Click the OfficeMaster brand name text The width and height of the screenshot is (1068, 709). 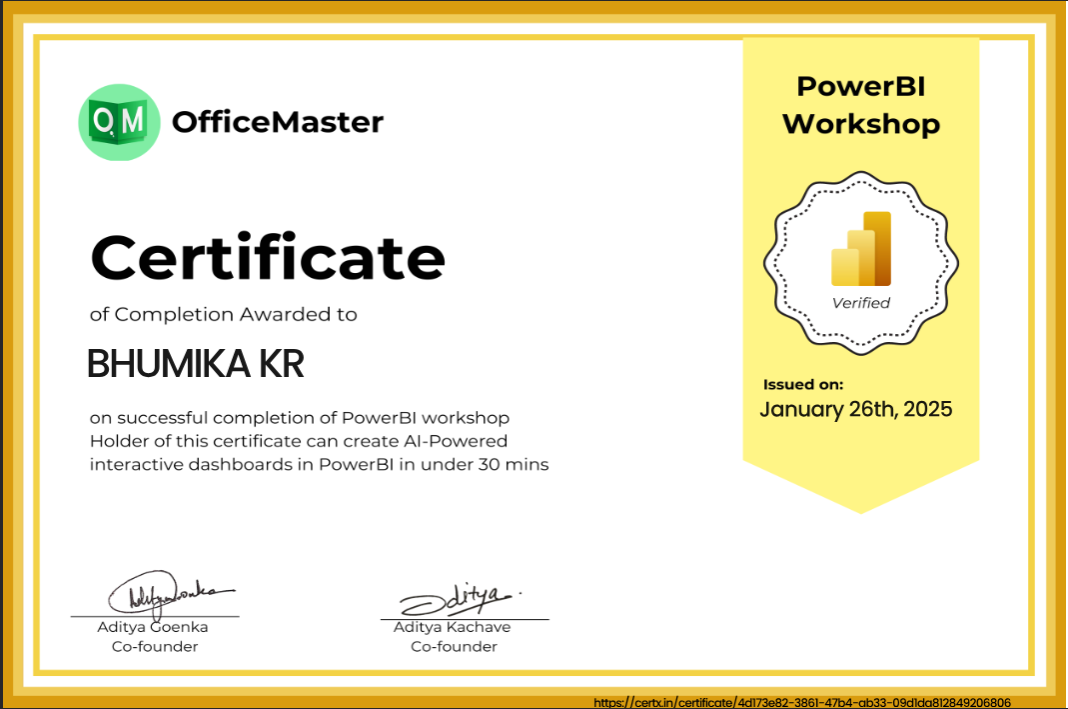[277, 122]
